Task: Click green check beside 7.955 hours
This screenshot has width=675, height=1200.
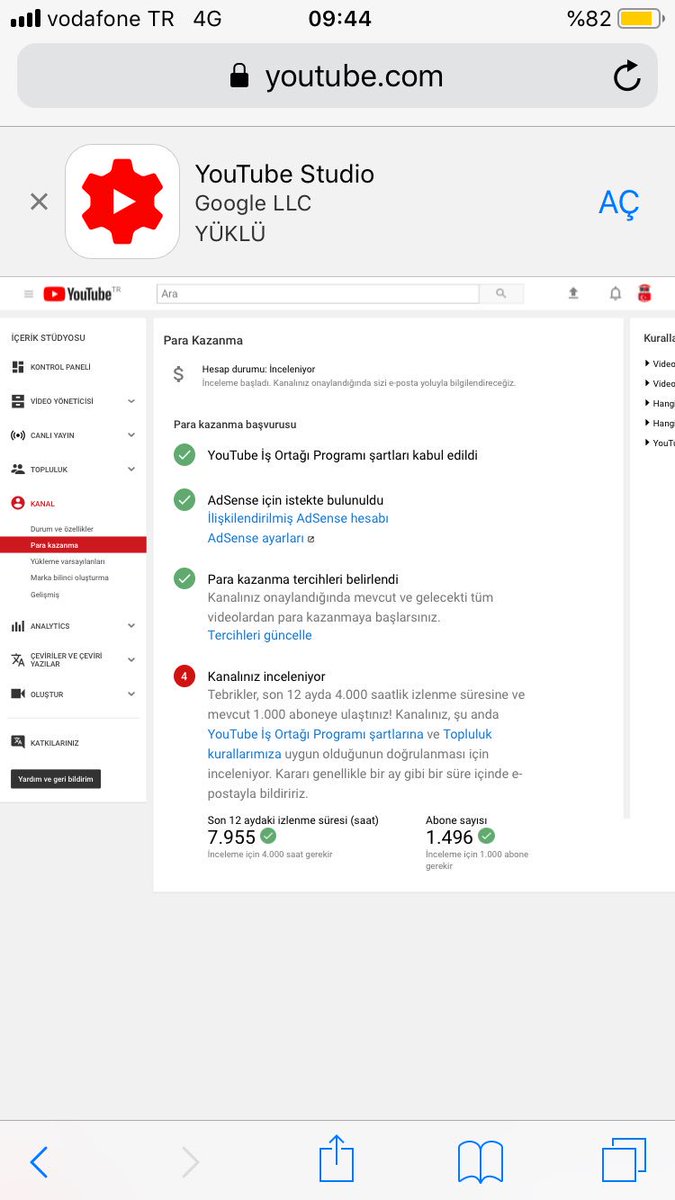Action: pos(268,836)
